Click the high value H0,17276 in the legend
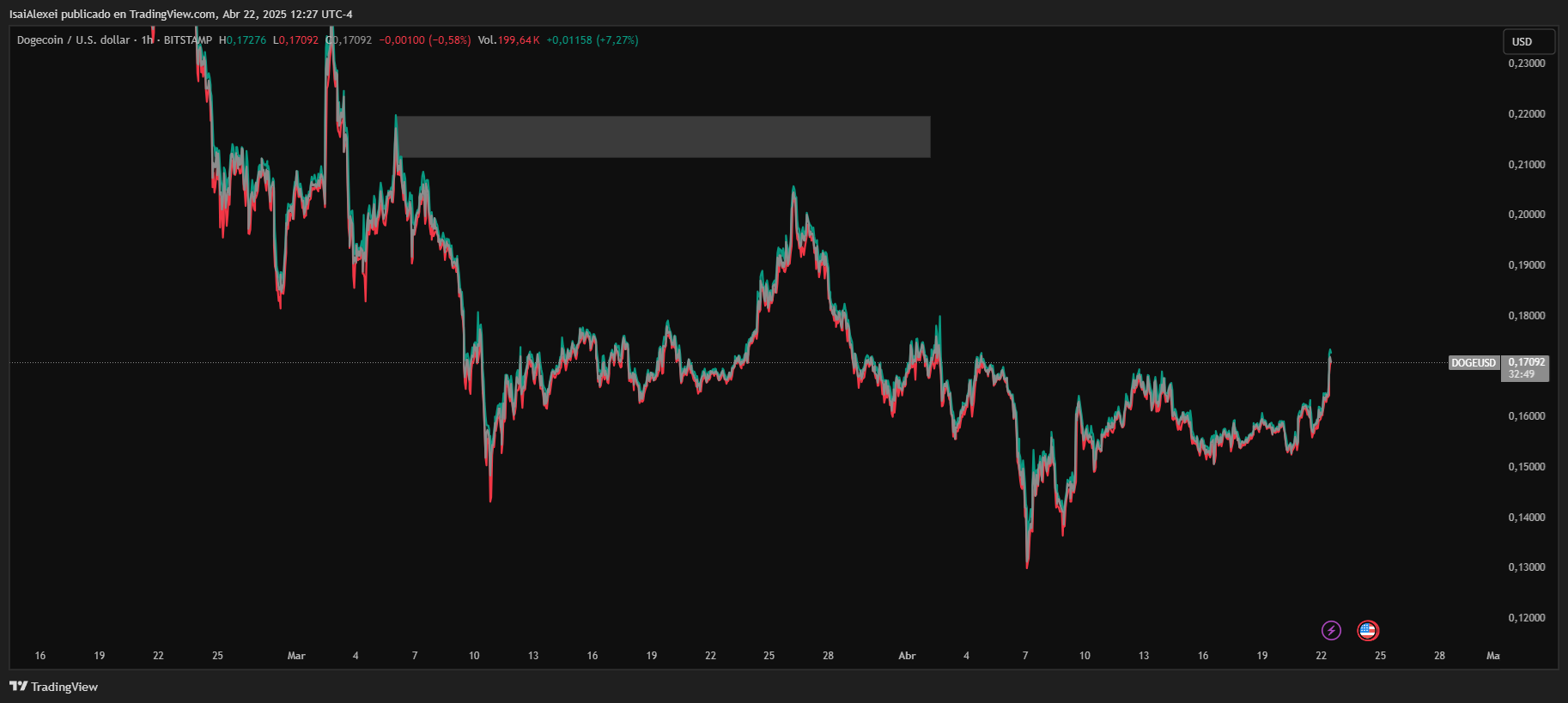 pos(243,40)
